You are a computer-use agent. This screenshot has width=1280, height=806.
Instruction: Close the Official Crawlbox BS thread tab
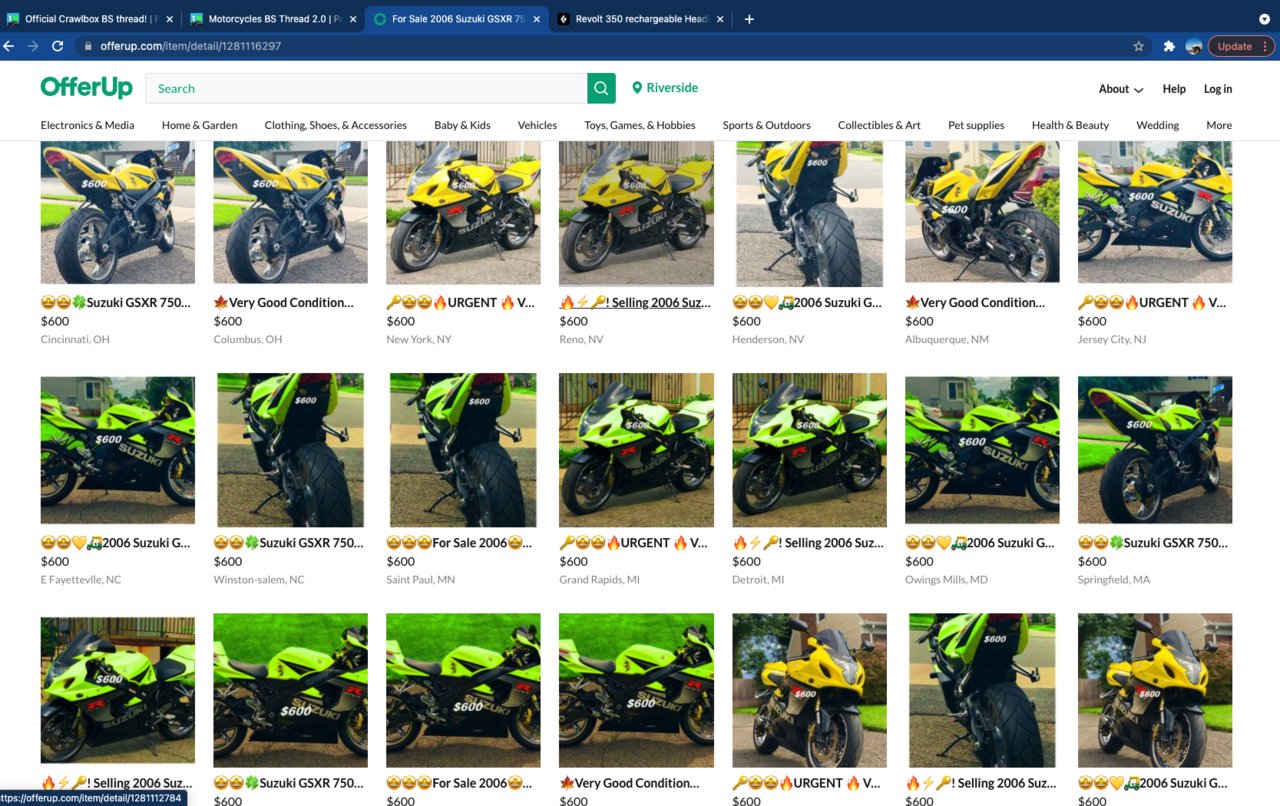[170, 19]
